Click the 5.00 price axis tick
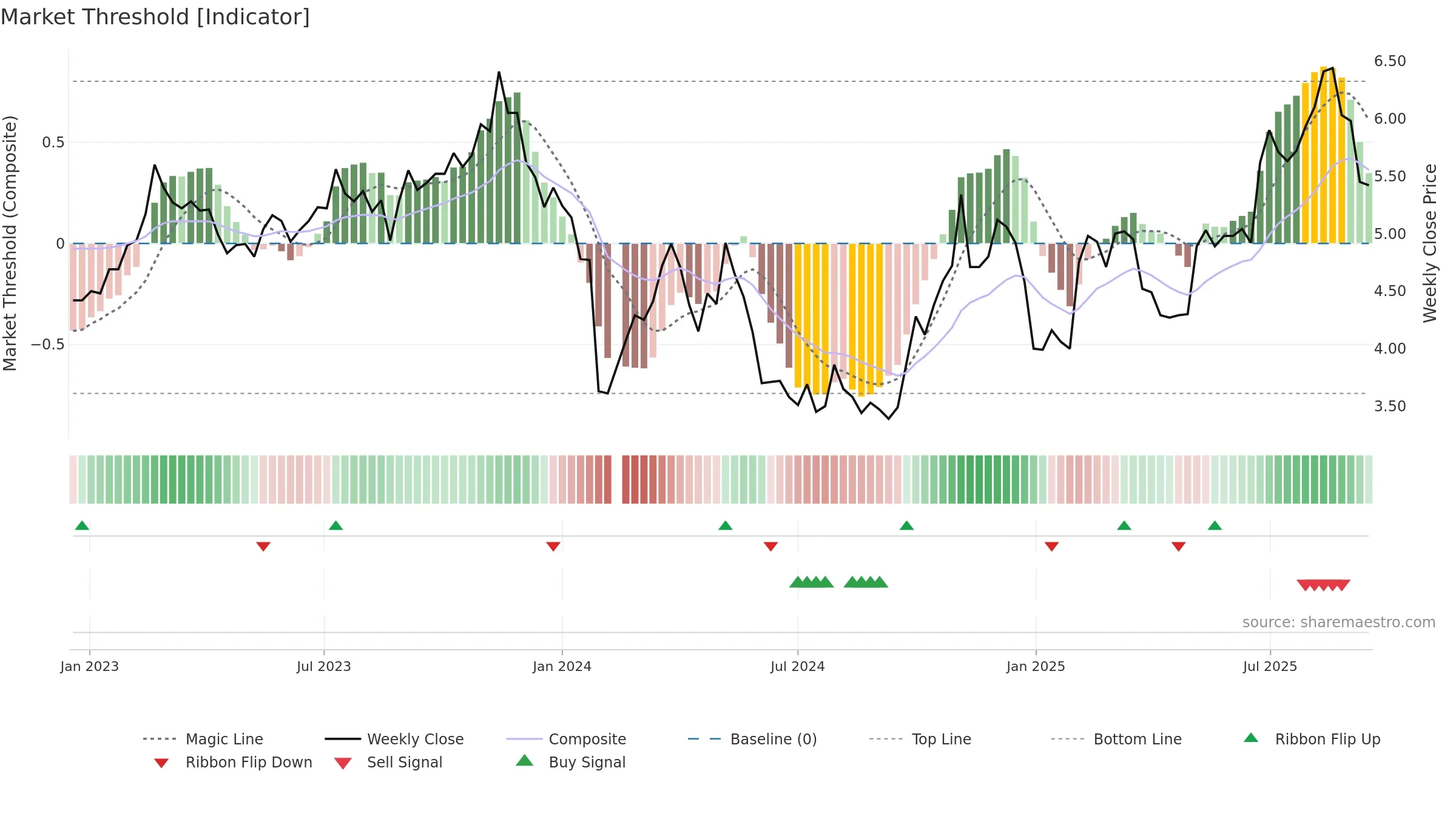This screenshot has height=819, width=1456. tap(1390, 234)
